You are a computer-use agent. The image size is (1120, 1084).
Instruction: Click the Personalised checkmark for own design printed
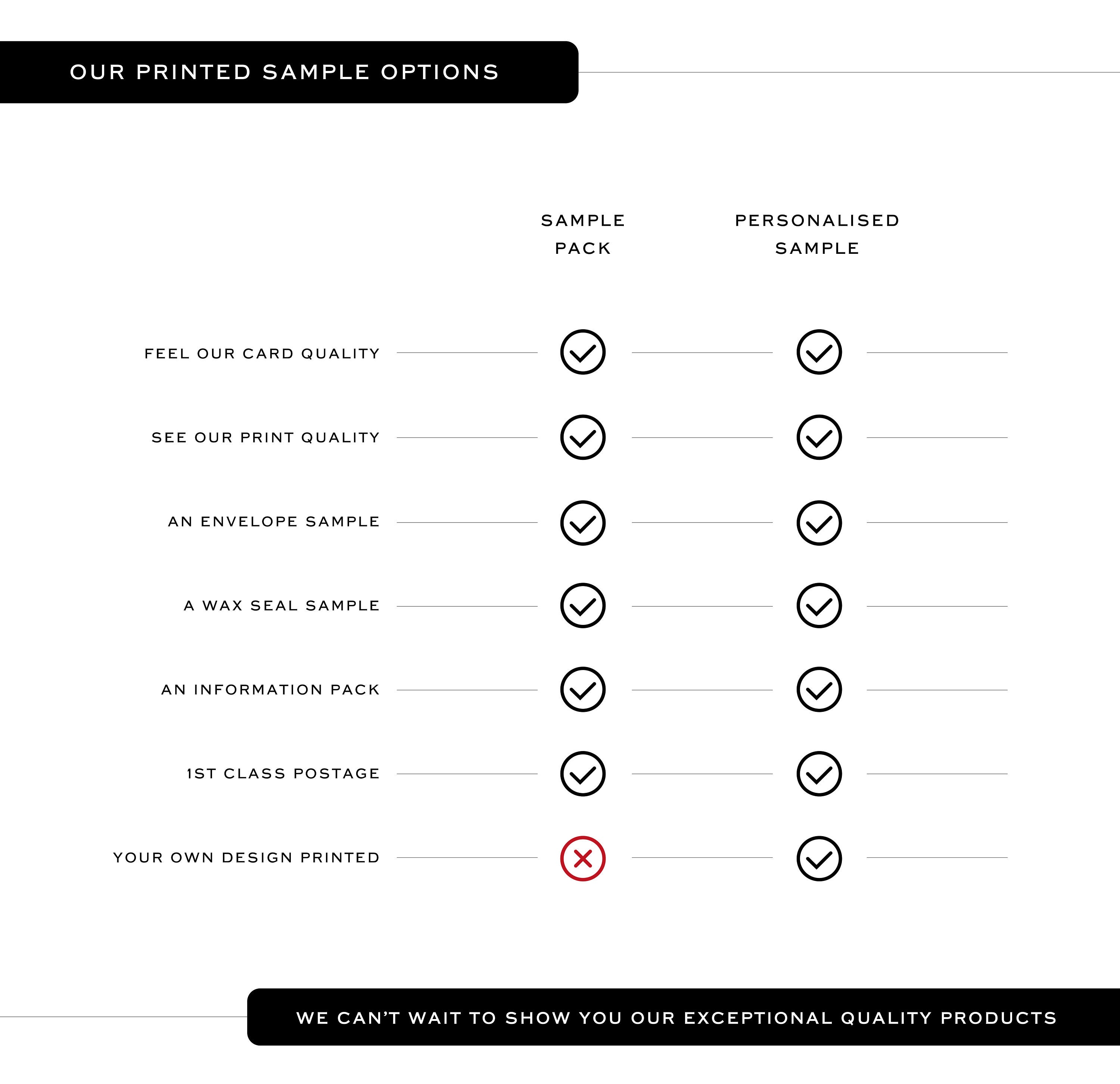tap(819, 858)
